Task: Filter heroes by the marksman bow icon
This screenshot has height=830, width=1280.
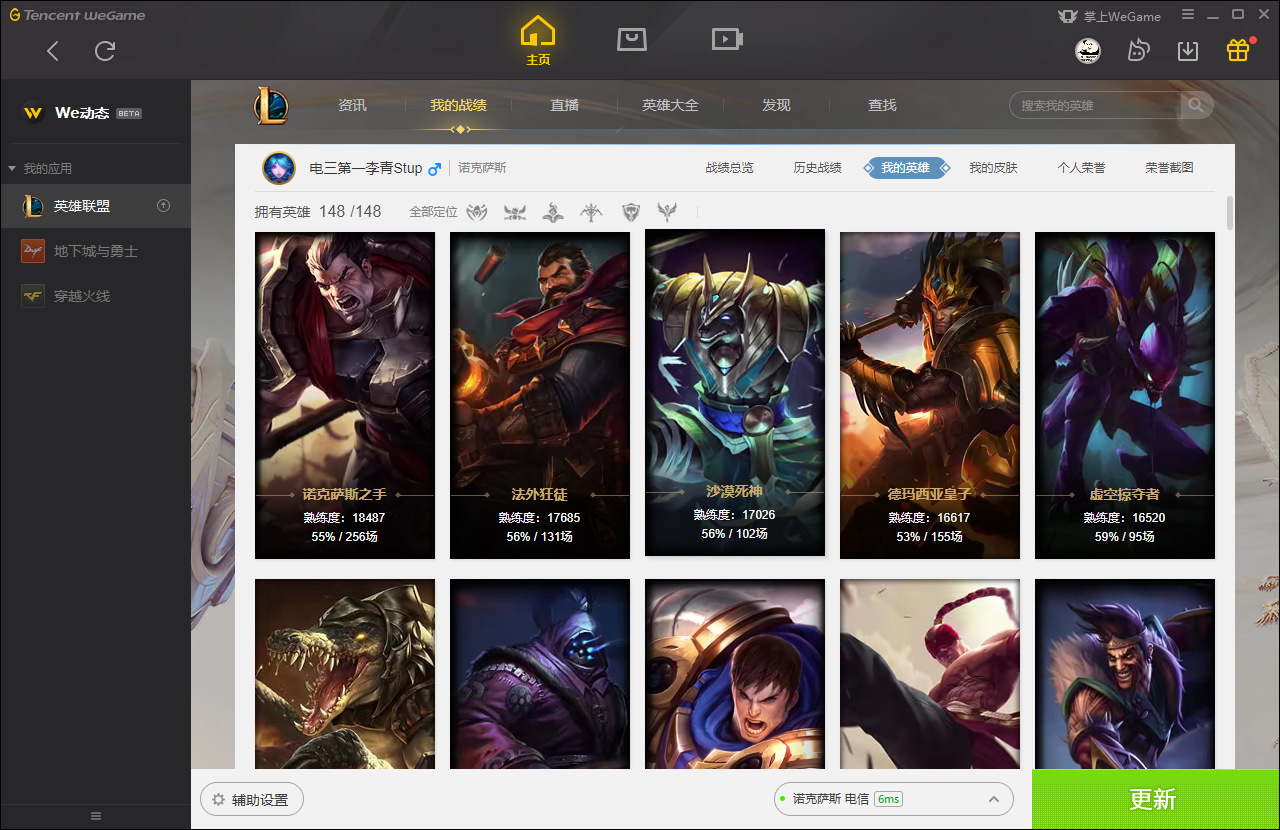Action: pos(591,212)
